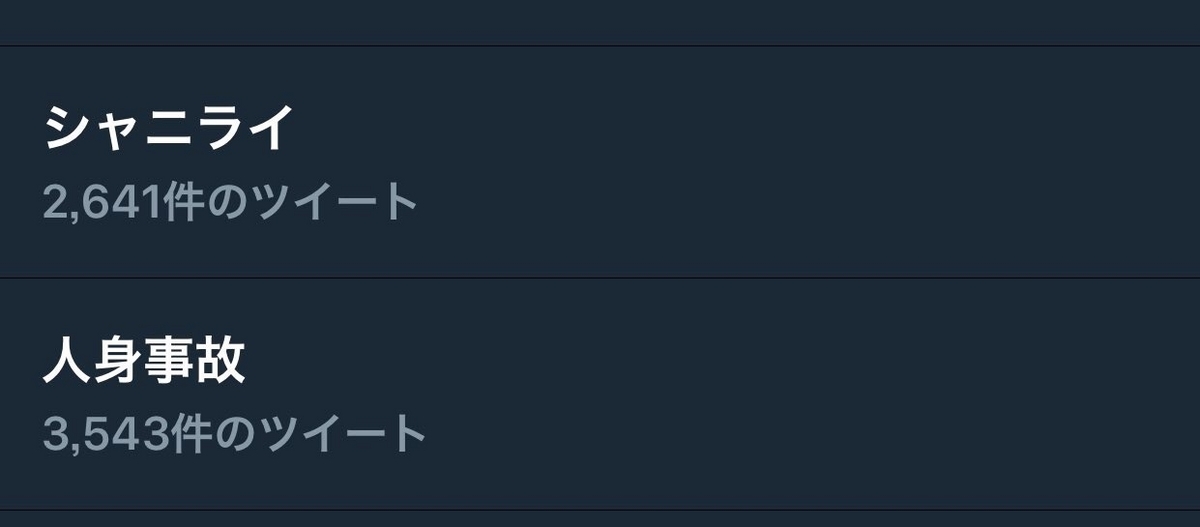
Task: Tap the partially visible row below 人身事故
Action: (600, 519)
